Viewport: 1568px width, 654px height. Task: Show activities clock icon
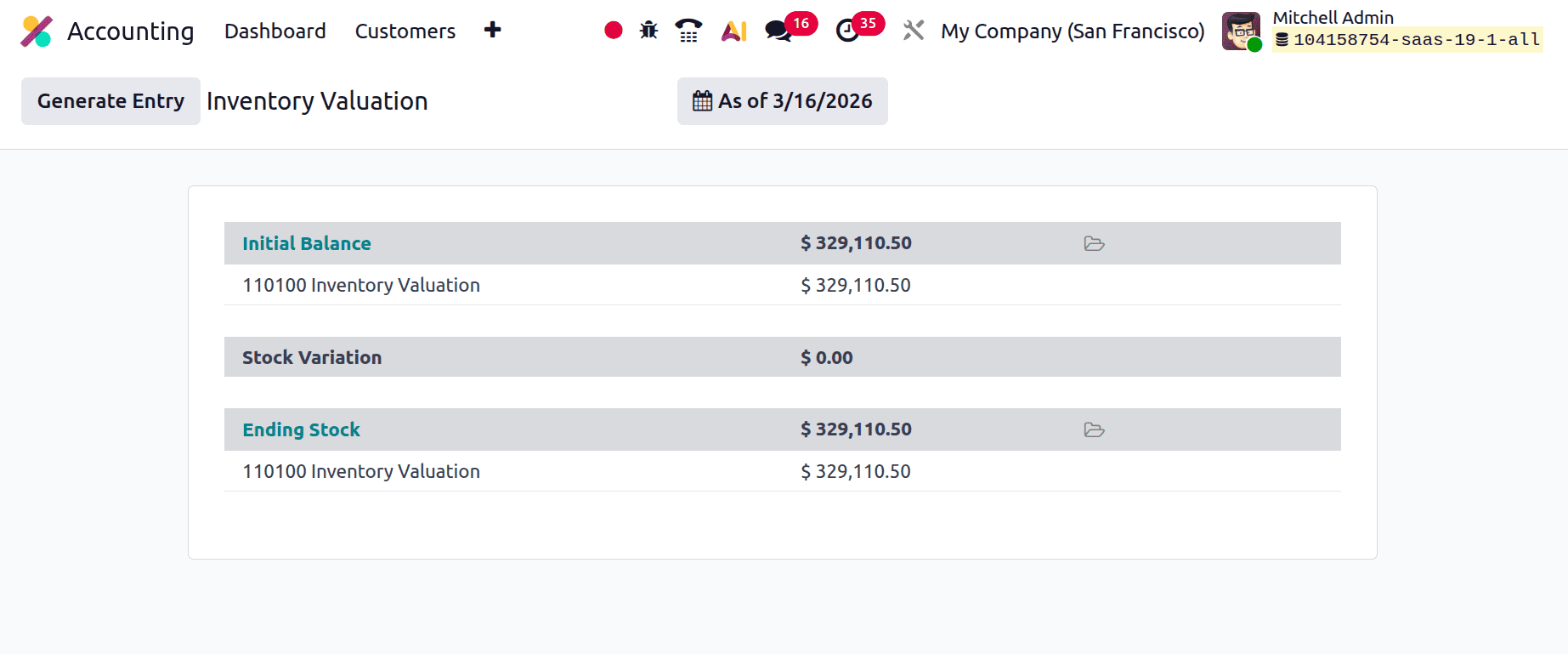click(x=847, y=31)
